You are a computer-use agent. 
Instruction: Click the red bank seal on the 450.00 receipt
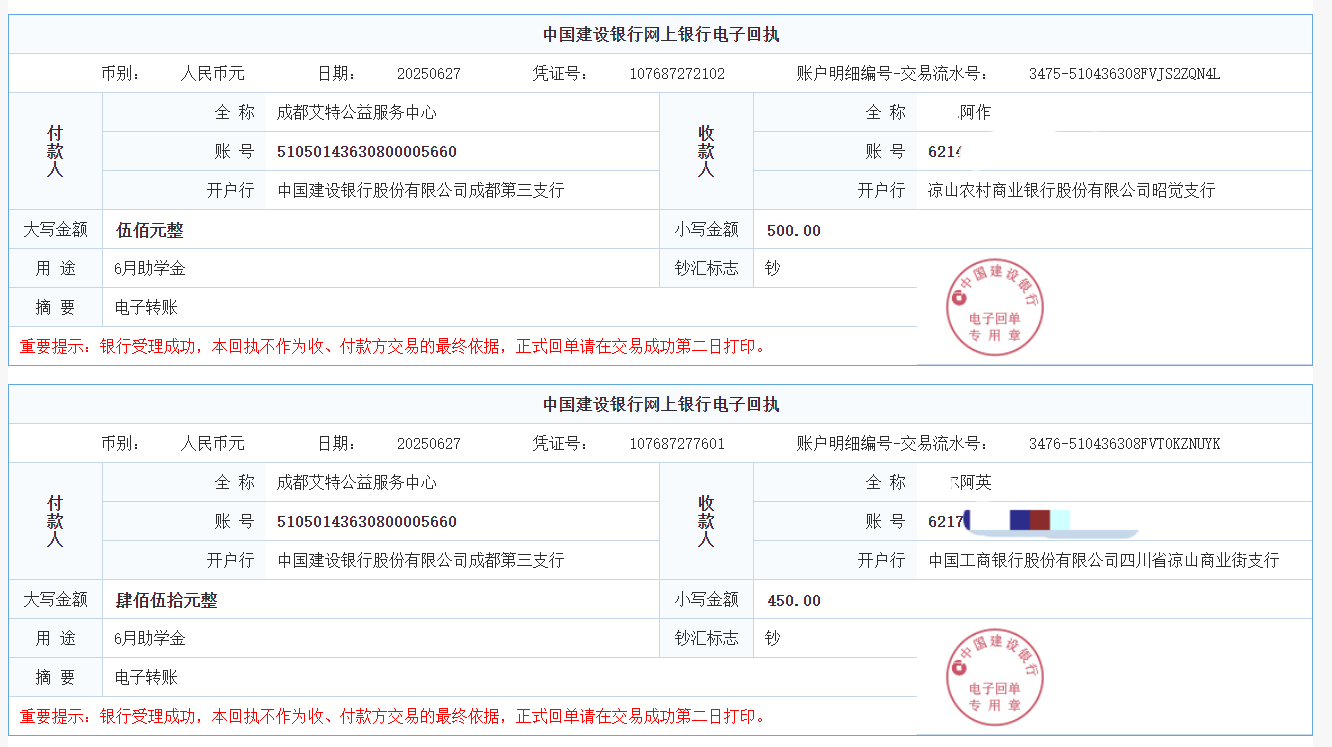pos(995,677)
